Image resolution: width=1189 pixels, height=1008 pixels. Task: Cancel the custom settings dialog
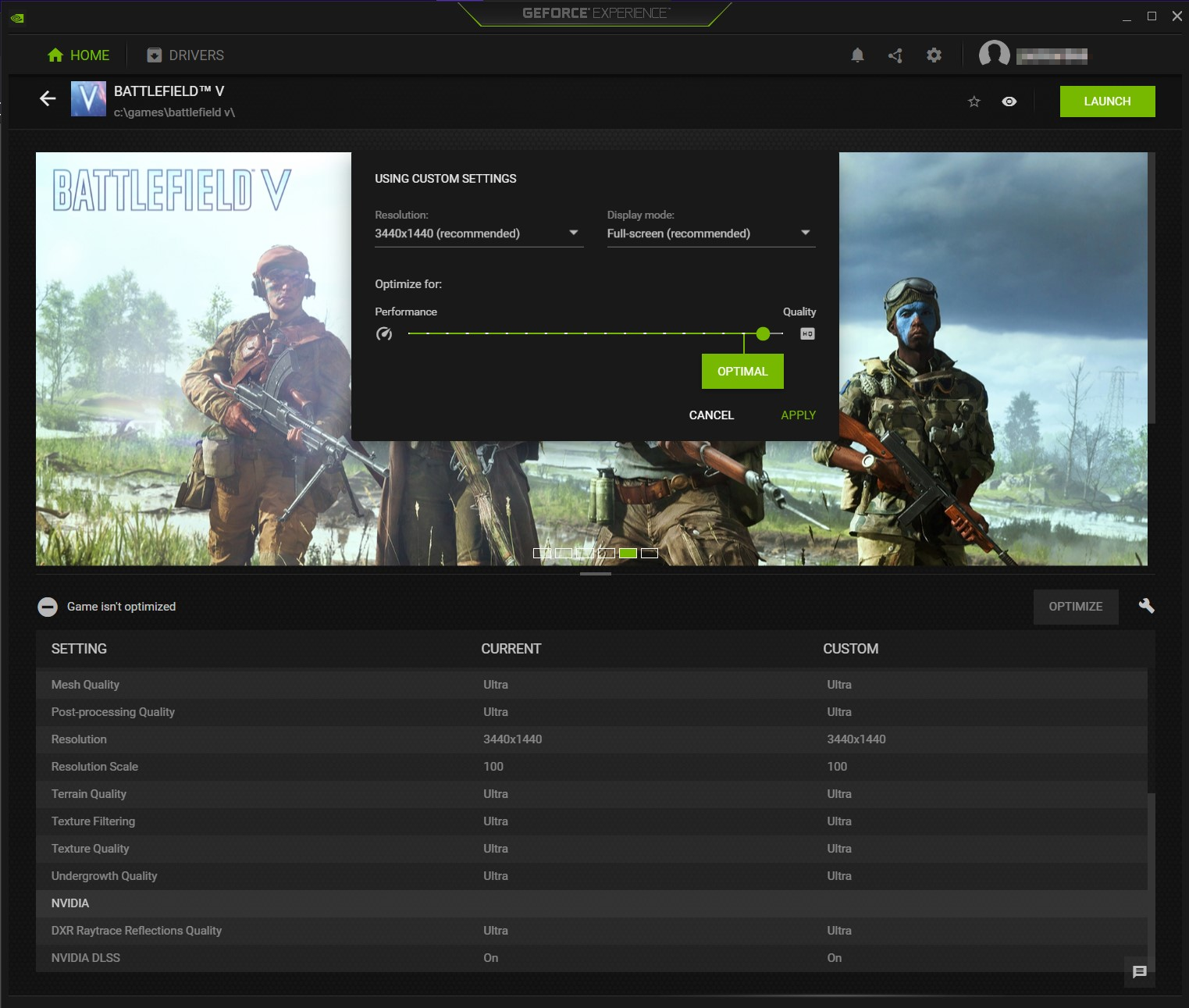pyautogui.click(x=711, y=415)
